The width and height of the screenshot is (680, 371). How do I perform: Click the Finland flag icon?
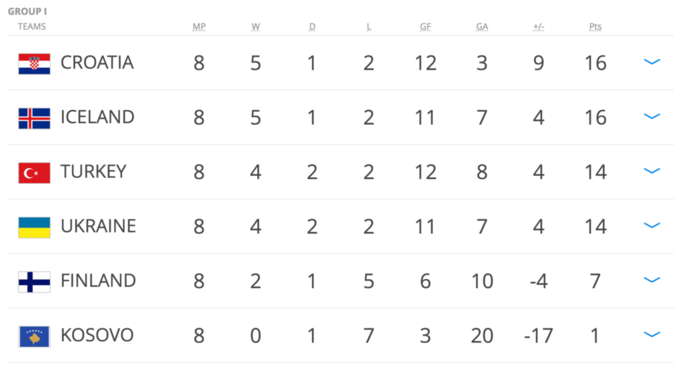34,282
